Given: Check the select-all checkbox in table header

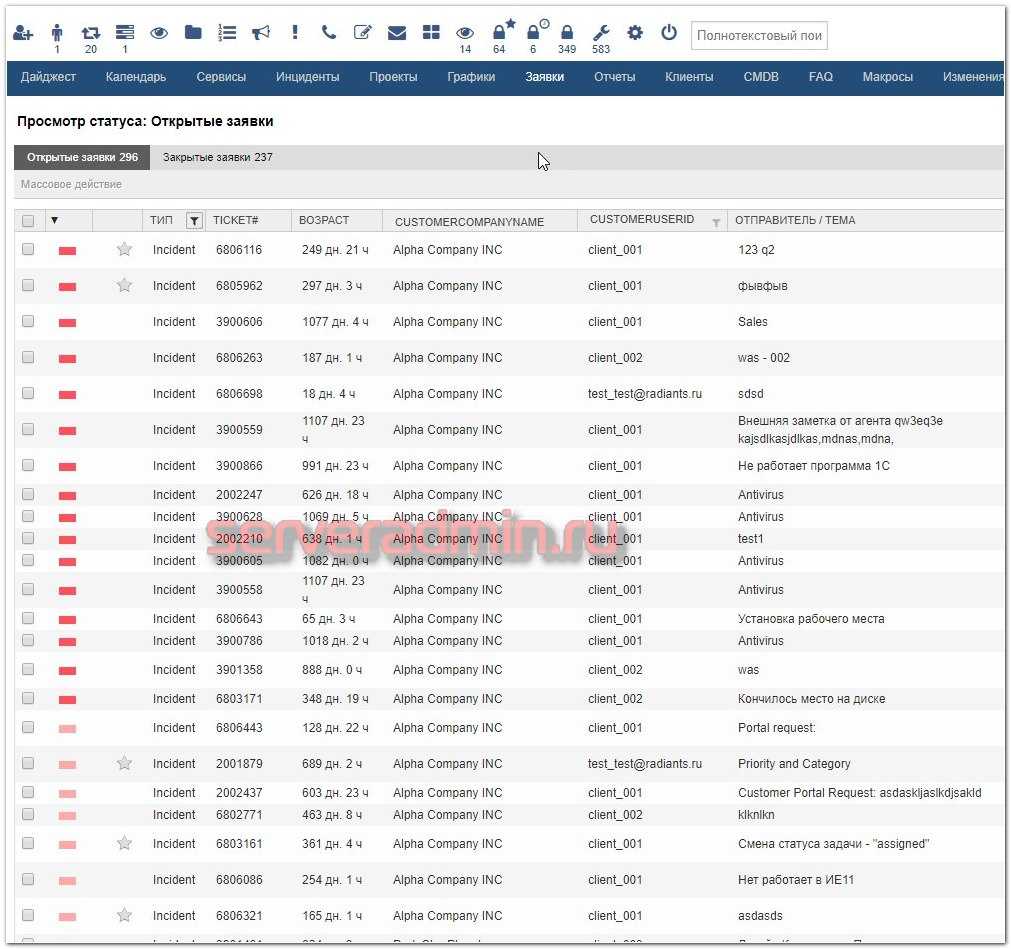Looking at the screenshot, I should [28, 221].
